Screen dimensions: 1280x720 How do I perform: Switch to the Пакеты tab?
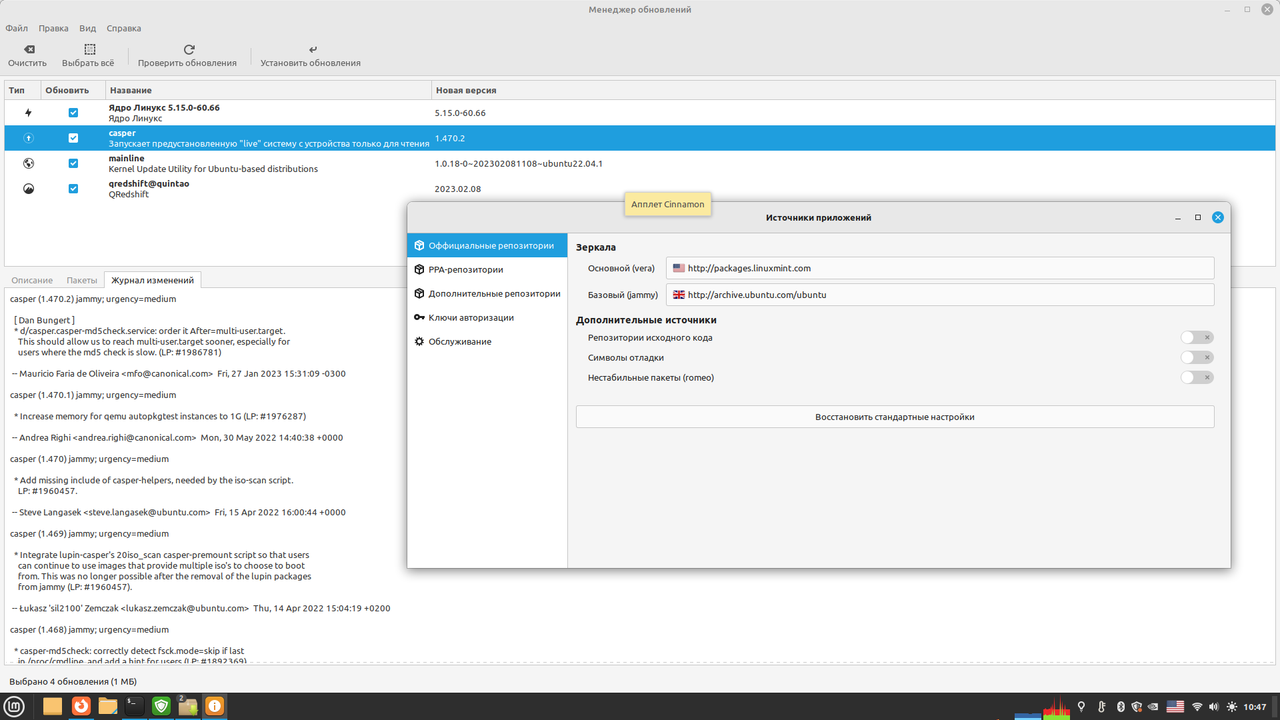(x=82, y=280)
